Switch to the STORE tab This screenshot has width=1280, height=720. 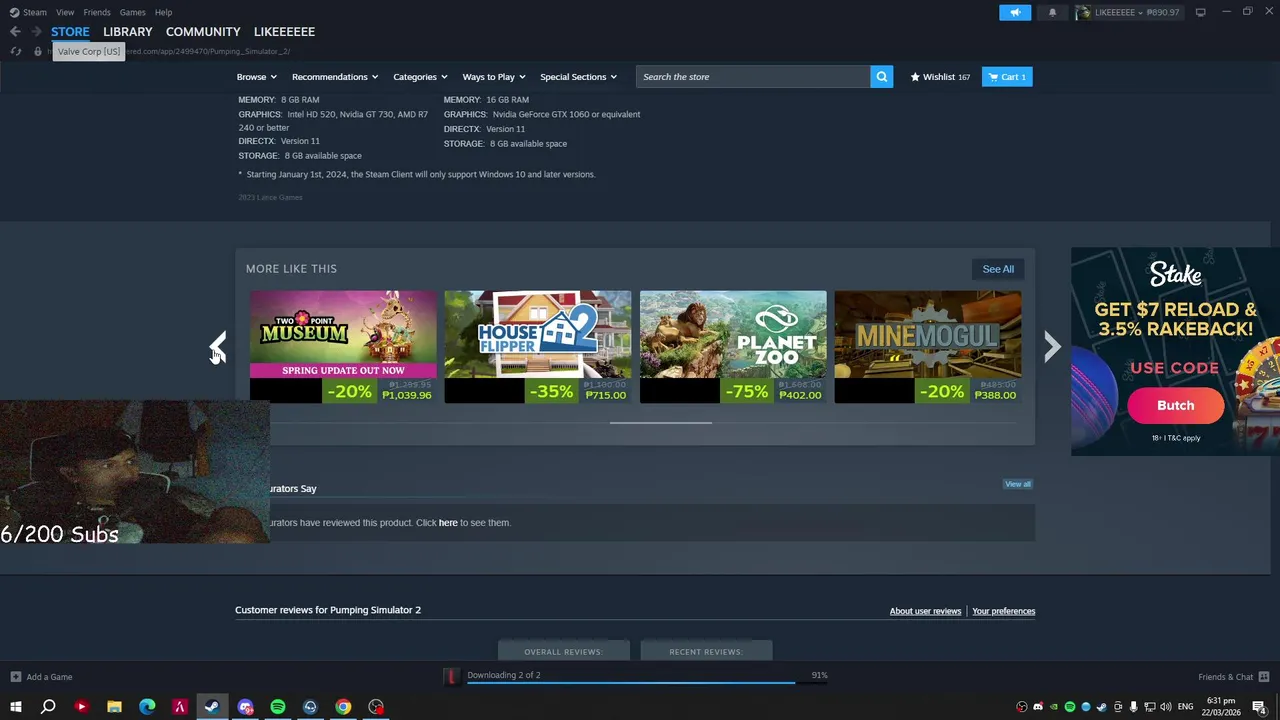(x=70, y=32)
